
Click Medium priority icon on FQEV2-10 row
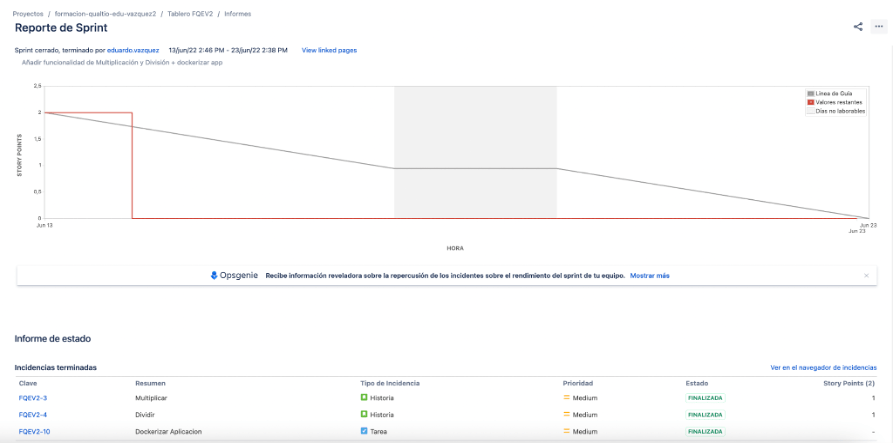(566, 432)
